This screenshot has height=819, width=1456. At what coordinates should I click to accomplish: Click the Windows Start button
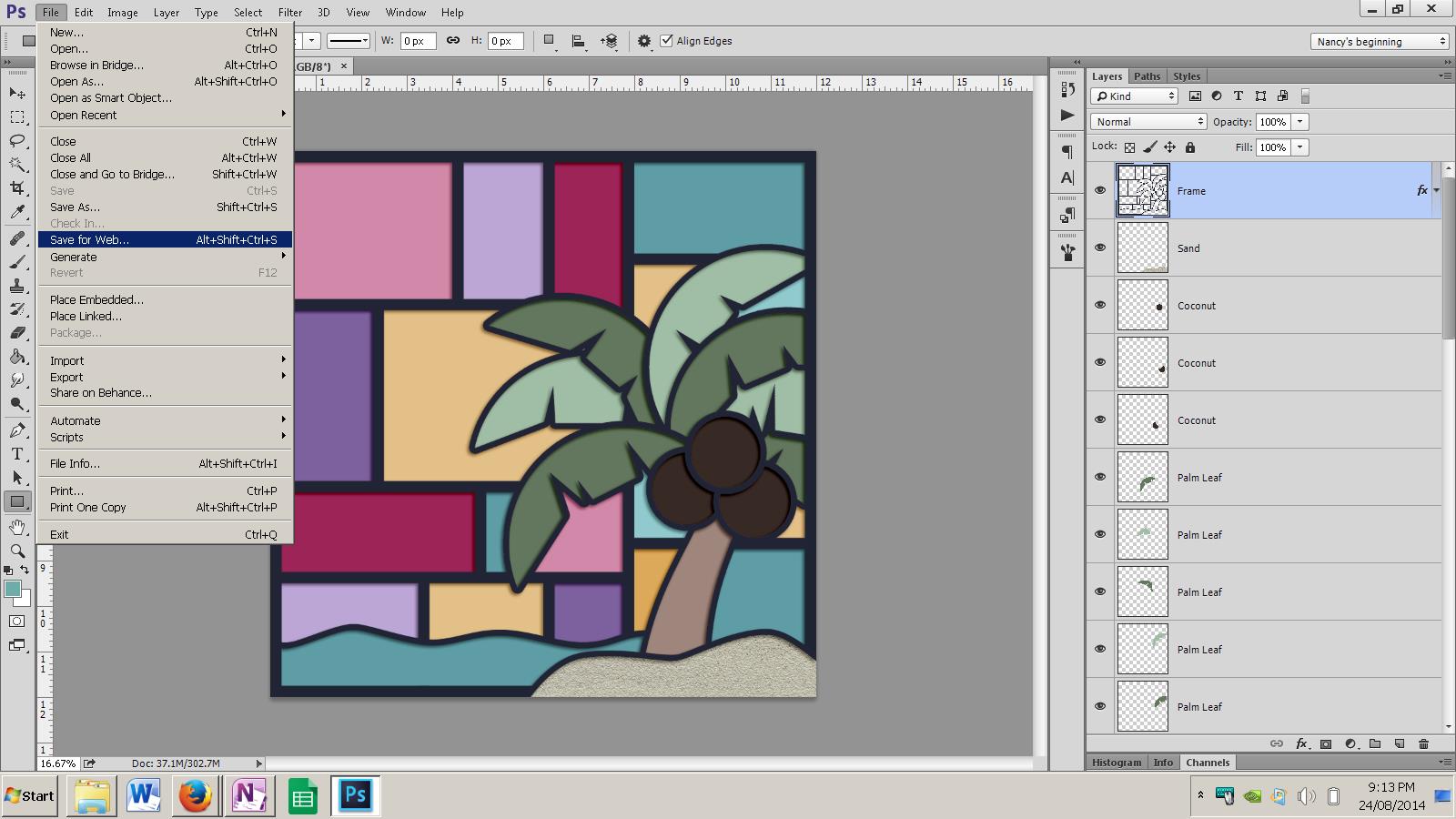(x=30, y=796)
